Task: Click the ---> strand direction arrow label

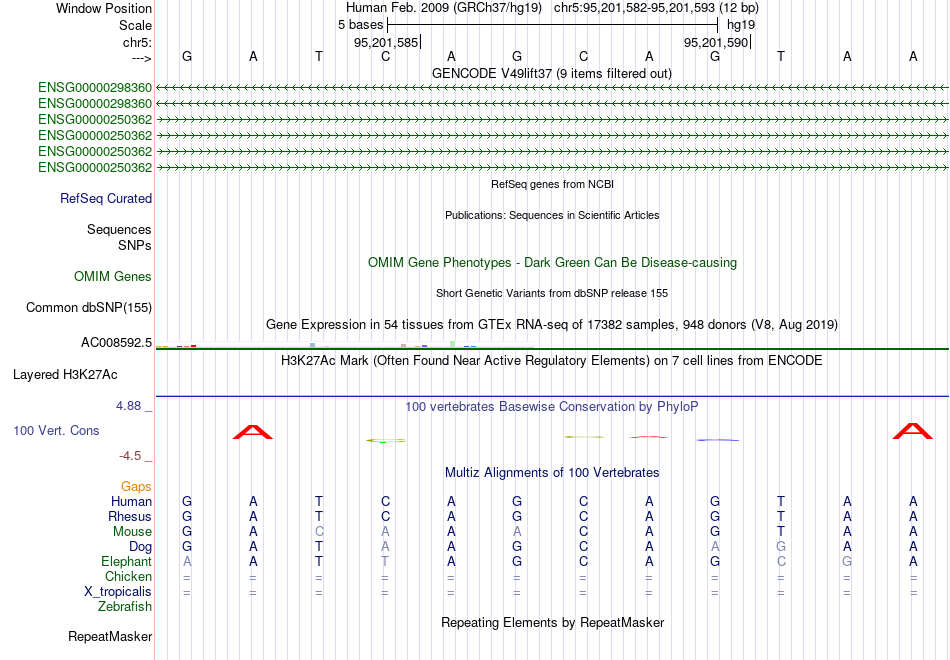Action: (141, 58)
